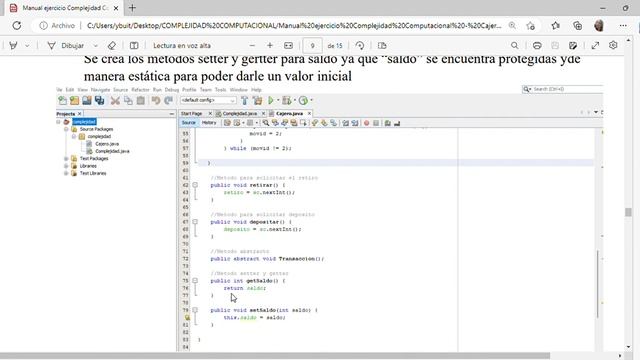640x360 pixels.
Task: Select the Dibujar draw tool
Action: [66, 45]
